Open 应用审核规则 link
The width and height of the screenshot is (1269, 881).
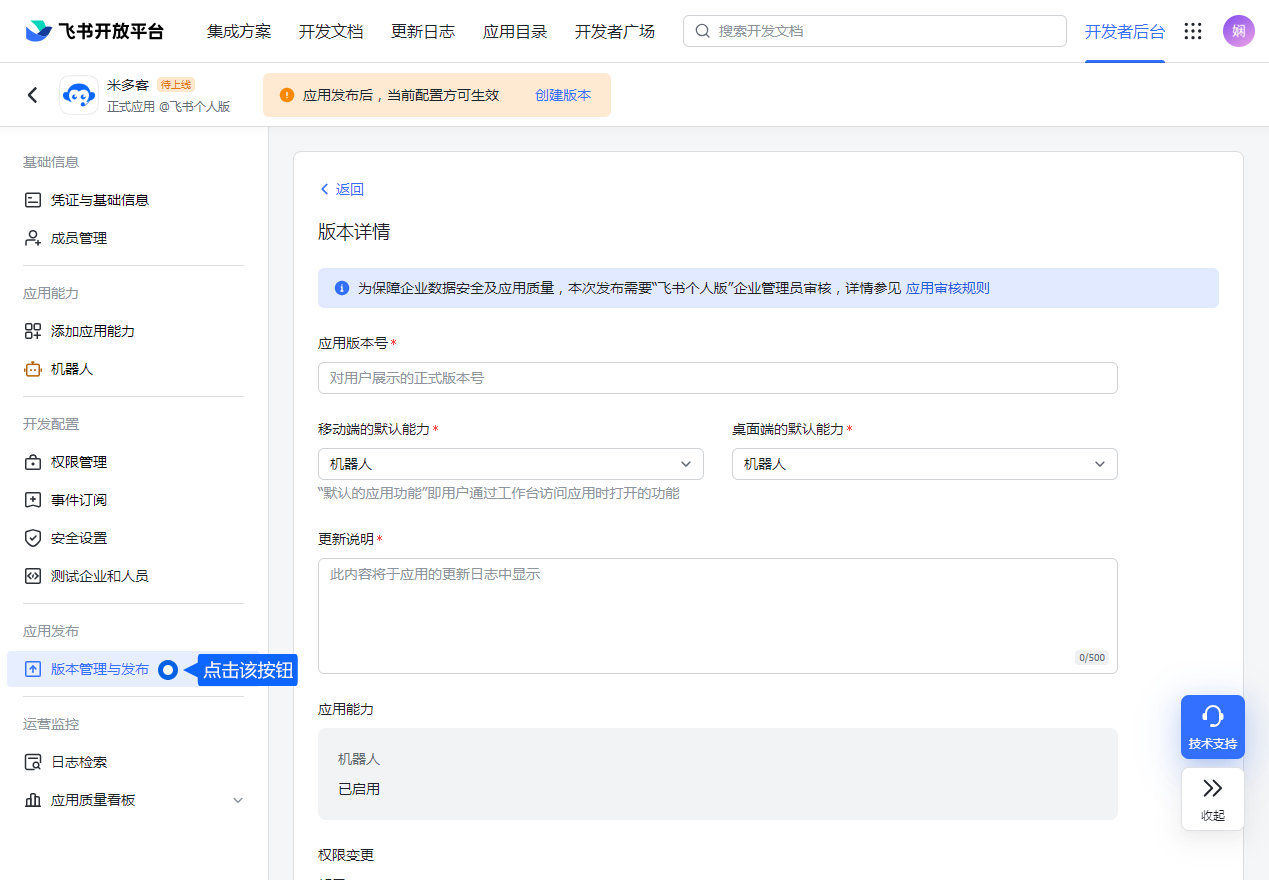[947, 288]
